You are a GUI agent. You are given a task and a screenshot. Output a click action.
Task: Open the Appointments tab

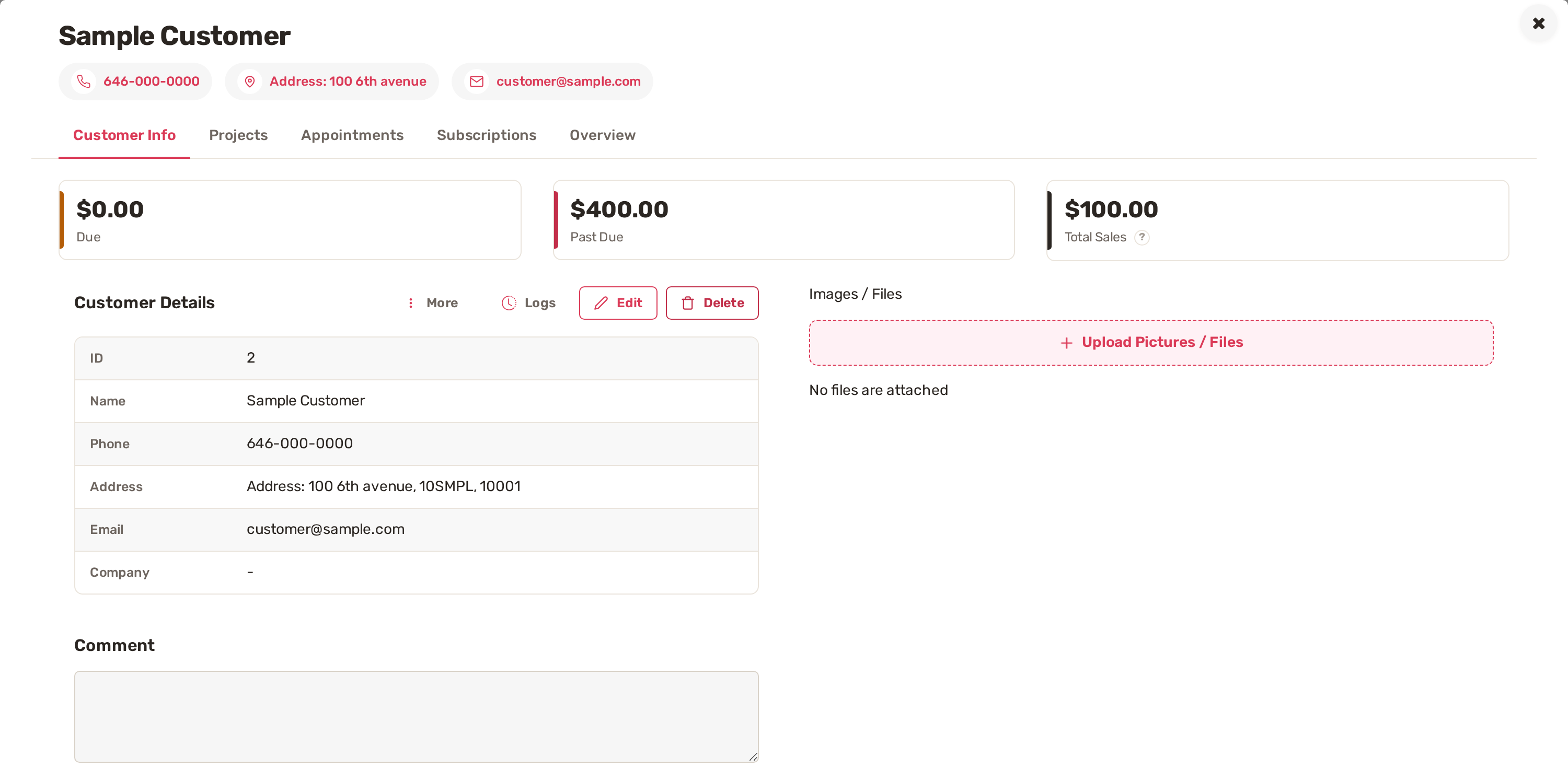(352, 135)
